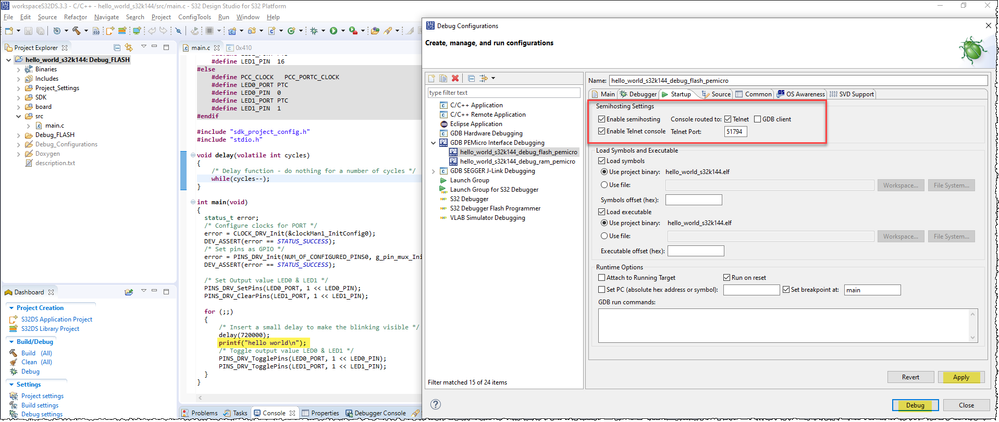Click the pencil marker toolbar icon
The image size is (999, 422).
(387, 31)
